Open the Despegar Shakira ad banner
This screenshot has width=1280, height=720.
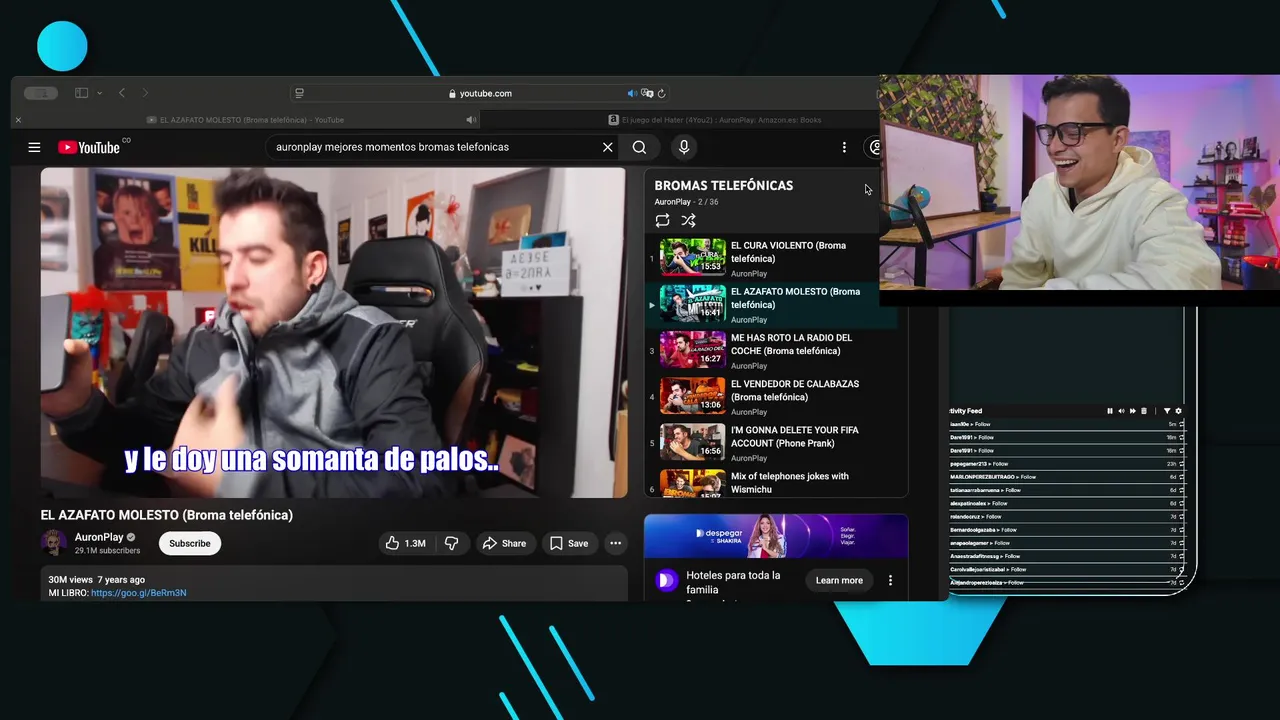click(x=776, y=536)
